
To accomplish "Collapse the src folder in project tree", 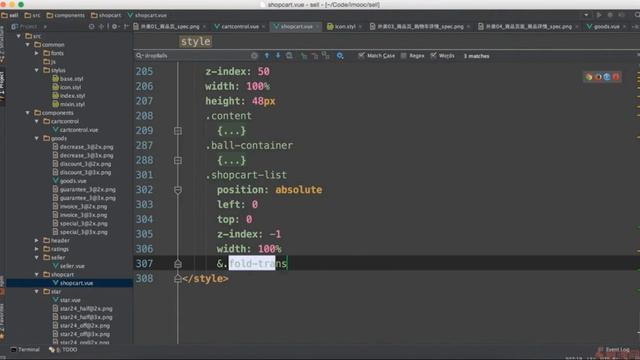I will click(19, 36).
